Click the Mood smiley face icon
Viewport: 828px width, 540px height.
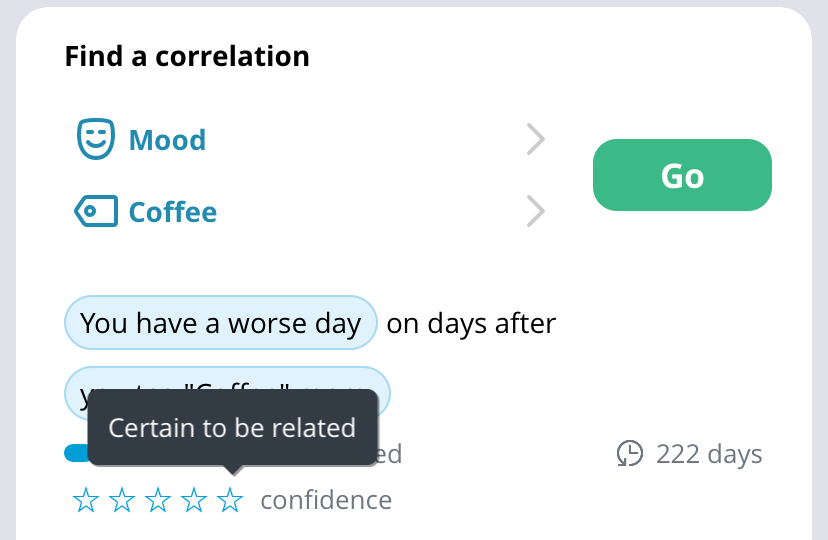[96, 139]
